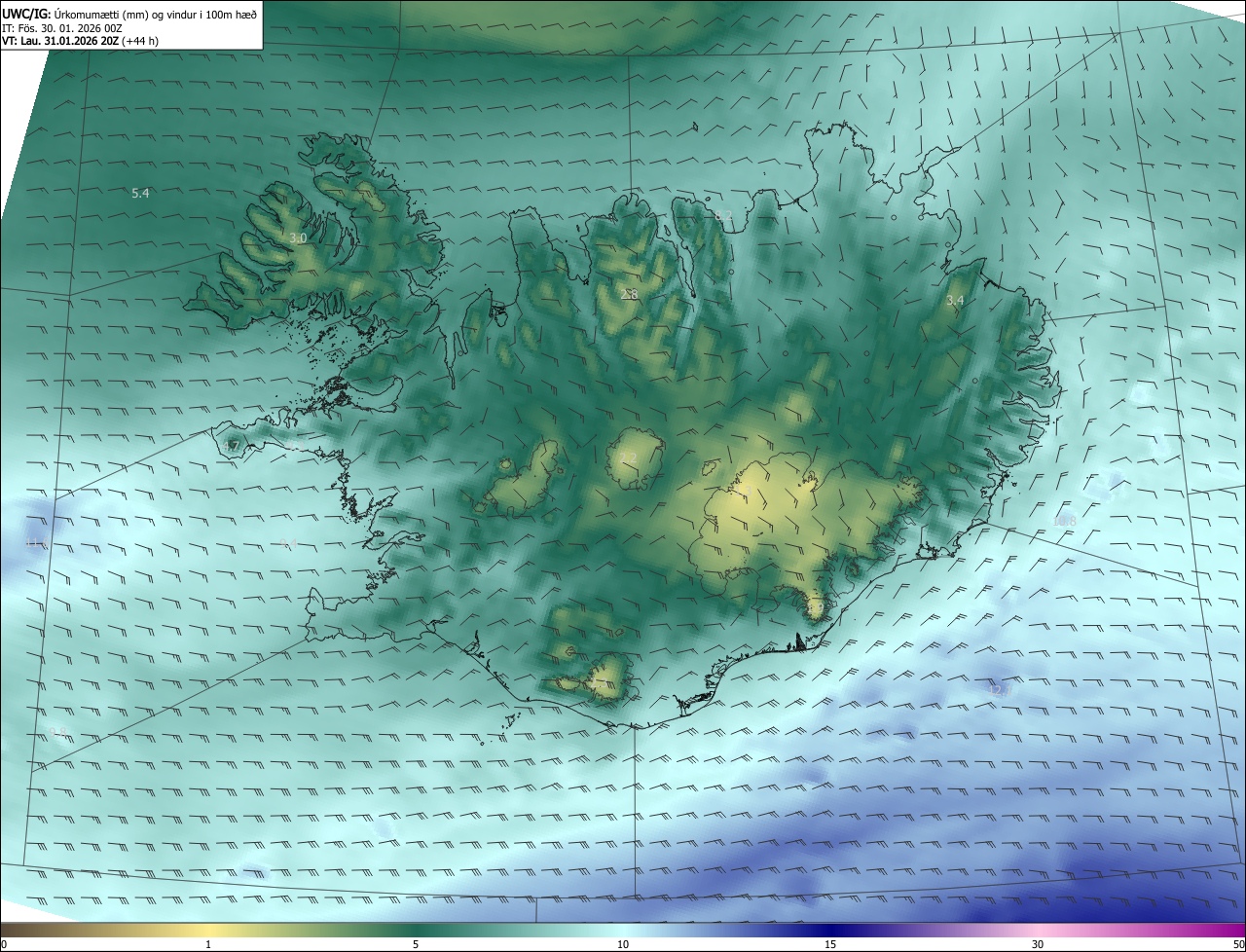Click the 5 tick on the colour scale
Image resolution: width=1246 pixels, height=952 pixels.
click(x=416, y=944)
